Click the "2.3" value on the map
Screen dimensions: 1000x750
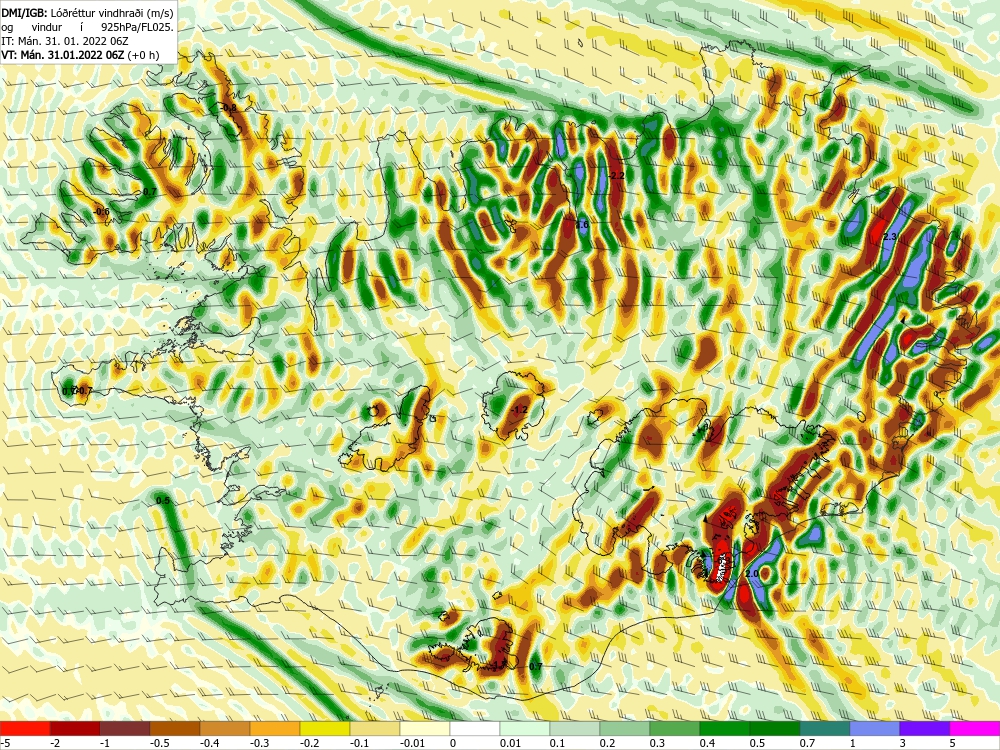pyautogui.click(x=890, y=237)
